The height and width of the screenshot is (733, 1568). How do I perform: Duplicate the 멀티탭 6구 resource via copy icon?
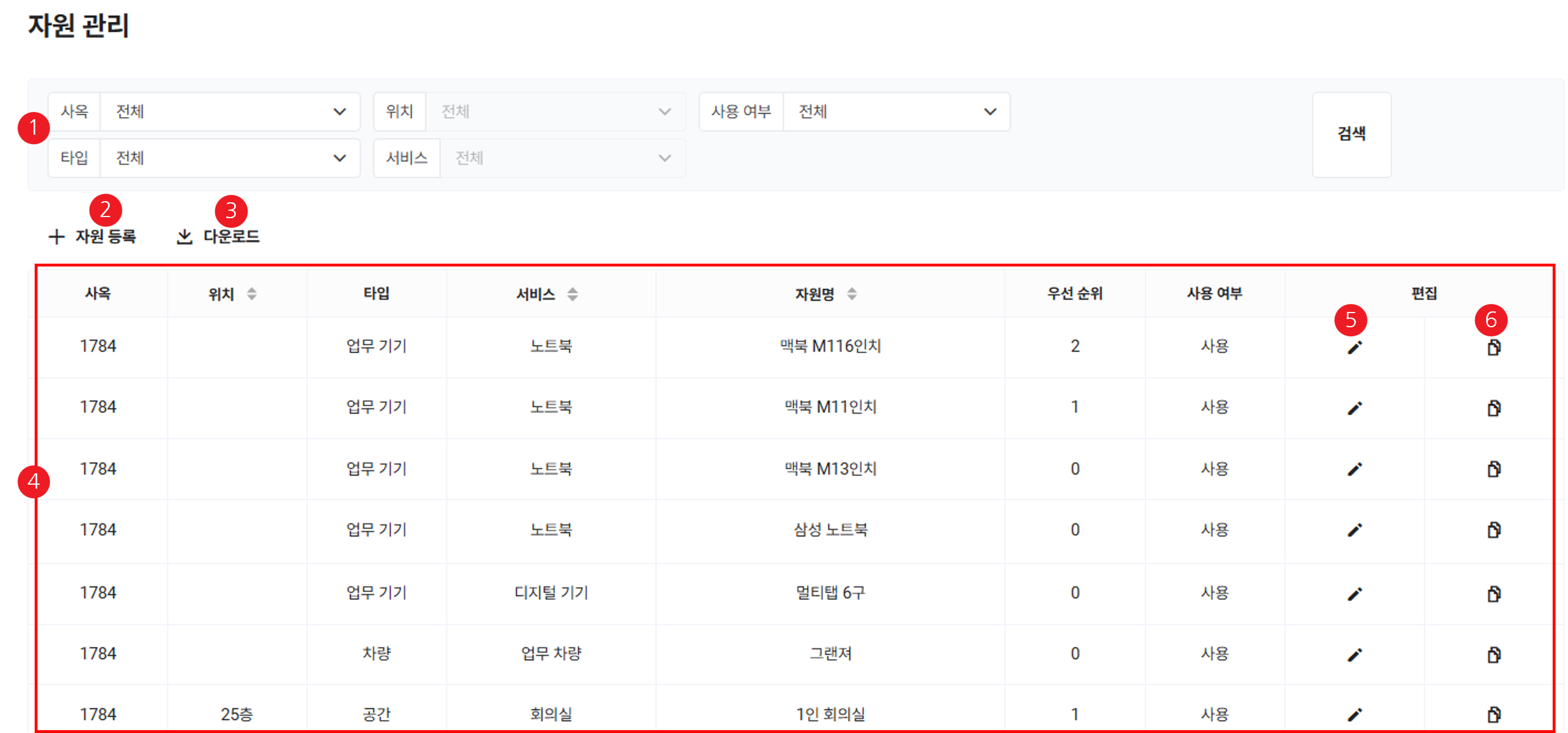[x=1494, y=594]
